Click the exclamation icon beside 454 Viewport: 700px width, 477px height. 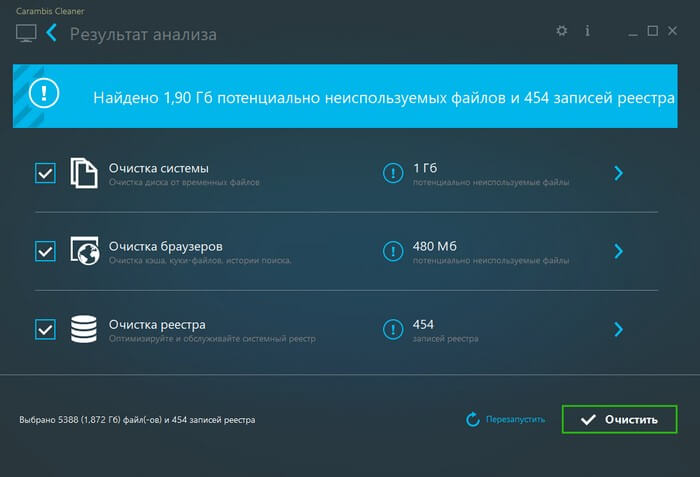(x=393, y=329)
